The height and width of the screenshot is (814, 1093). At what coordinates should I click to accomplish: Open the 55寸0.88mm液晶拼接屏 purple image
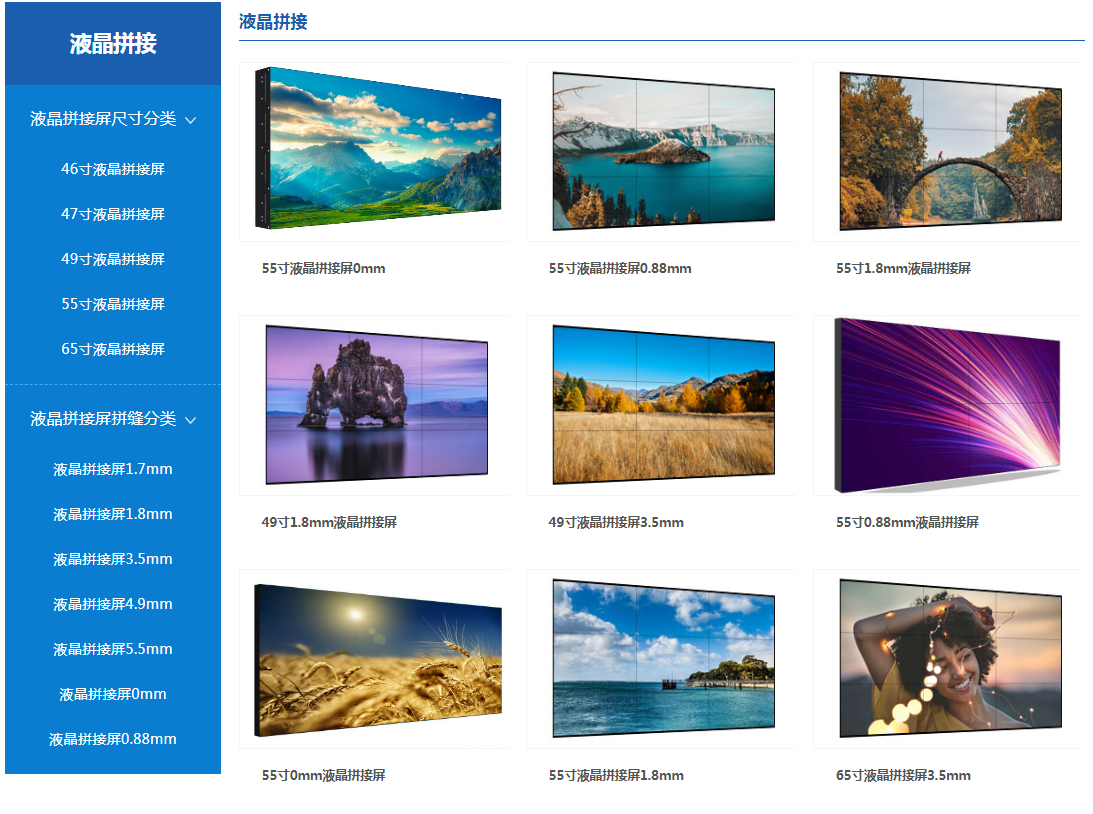pos(948,405)
